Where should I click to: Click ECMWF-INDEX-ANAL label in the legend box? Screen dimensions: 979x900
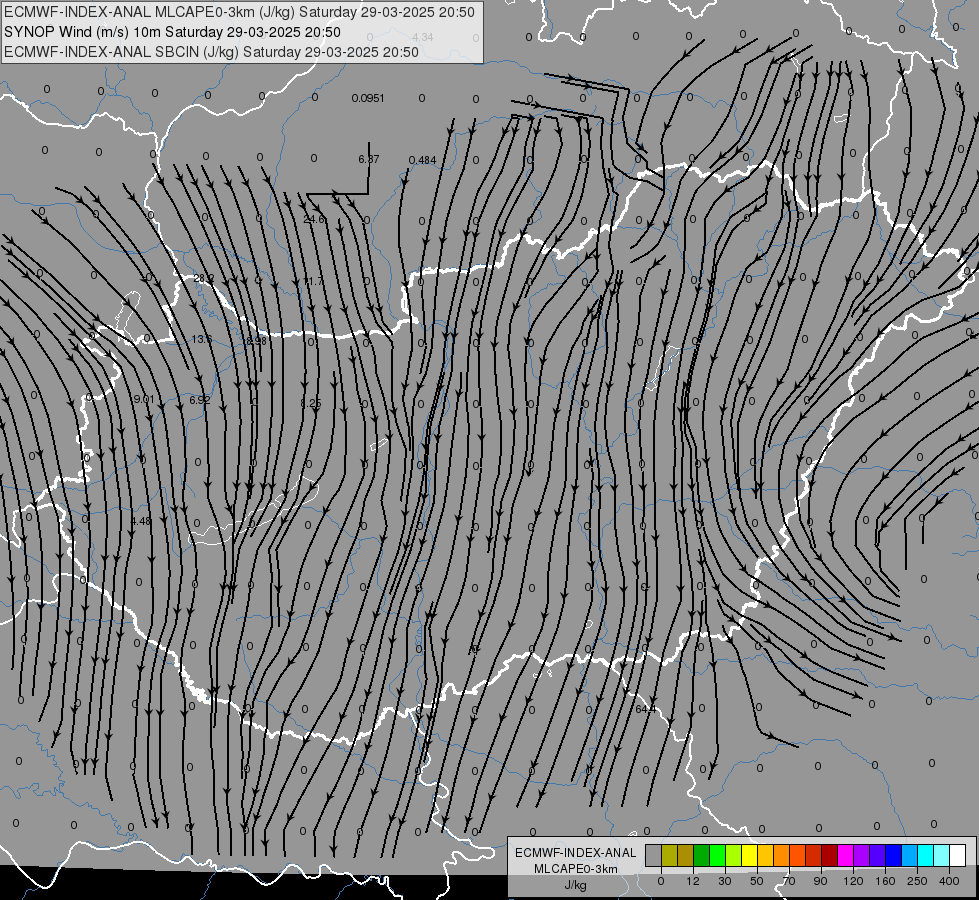point(576,853)
